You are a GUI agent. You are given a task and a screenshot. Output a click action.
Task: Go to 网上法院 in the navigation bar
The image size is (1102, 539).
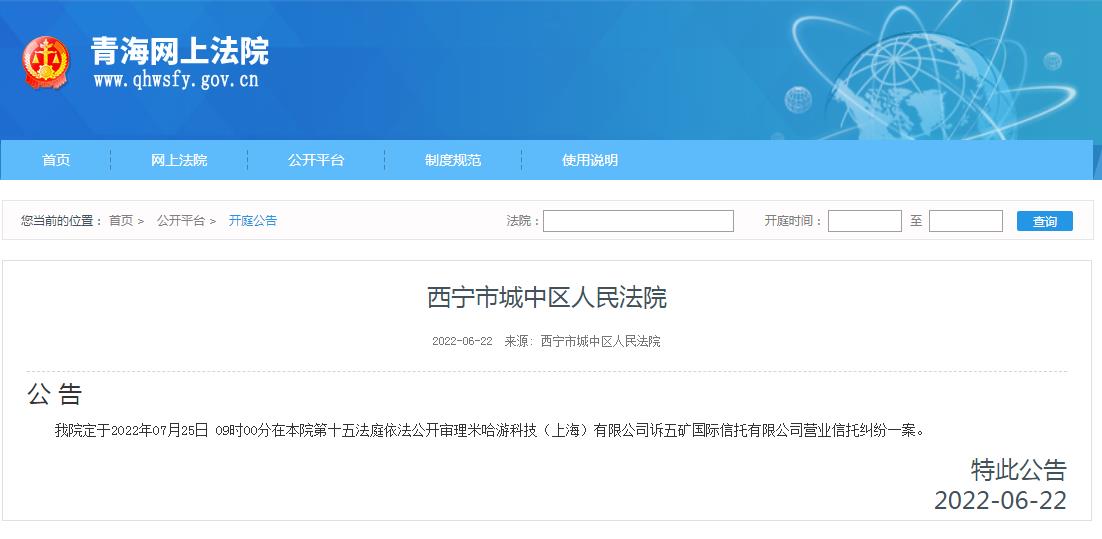(x=179, y=160)
